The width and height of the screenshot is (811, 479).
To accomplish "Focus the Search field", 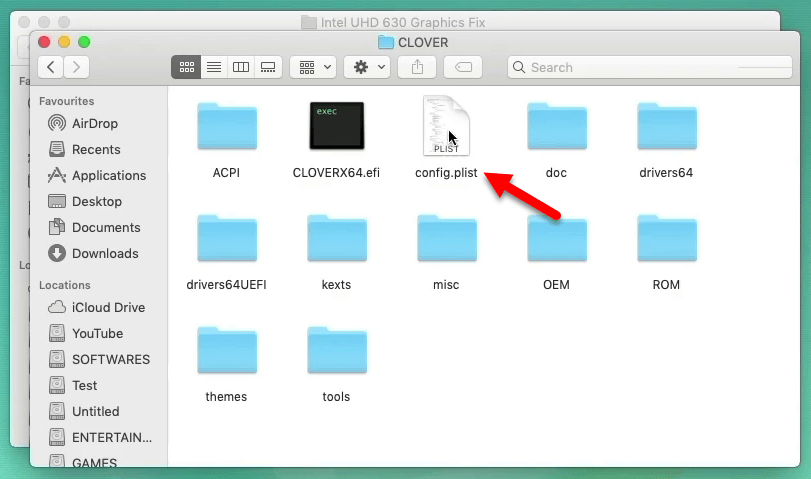I will 650,67.
